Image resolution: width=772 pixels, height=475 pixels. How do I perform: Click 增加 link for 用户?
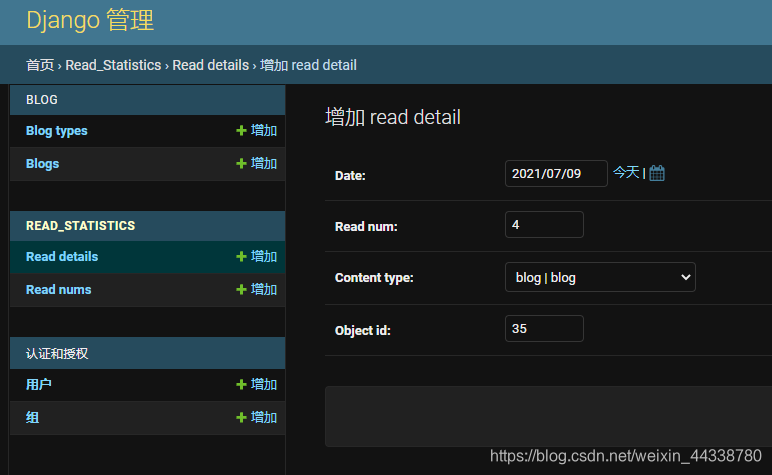264,384
